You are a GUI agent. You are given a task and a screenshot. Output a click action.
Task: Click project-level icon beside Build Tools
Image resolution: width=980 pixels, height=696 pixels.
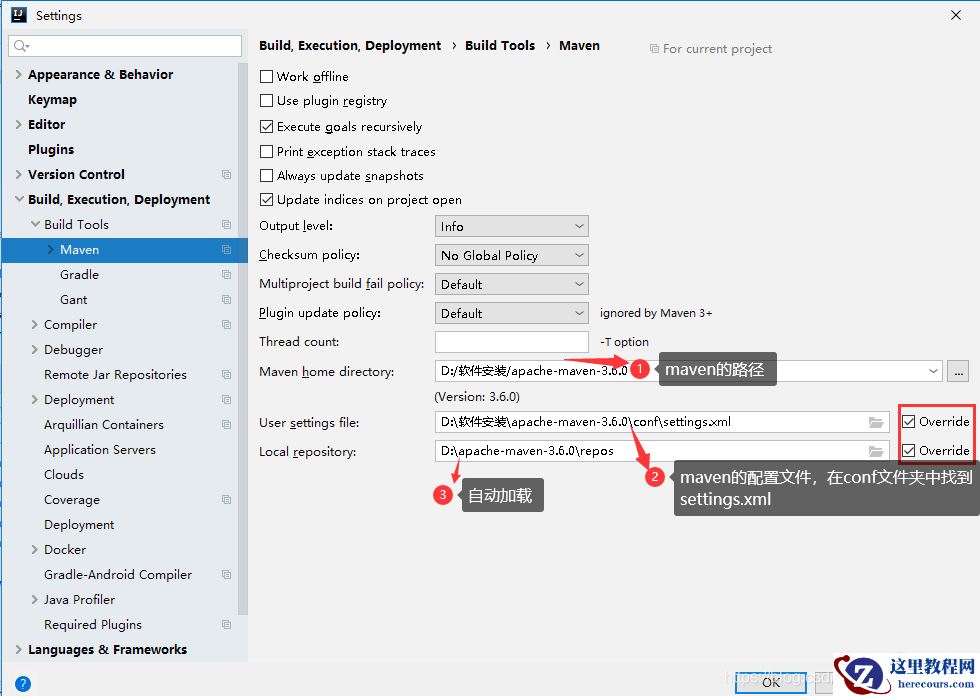pos(226,224)
